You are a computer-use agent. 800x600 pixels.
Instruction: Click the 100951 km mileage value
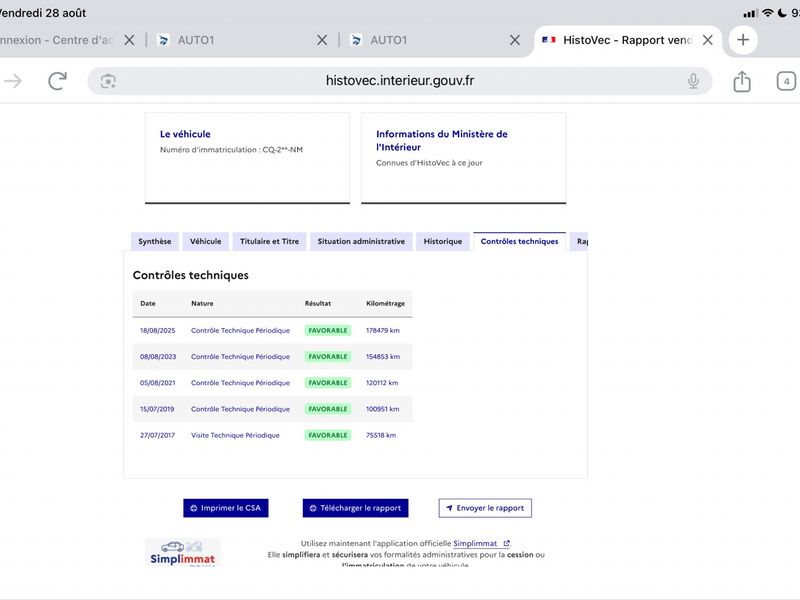(382, 409)
